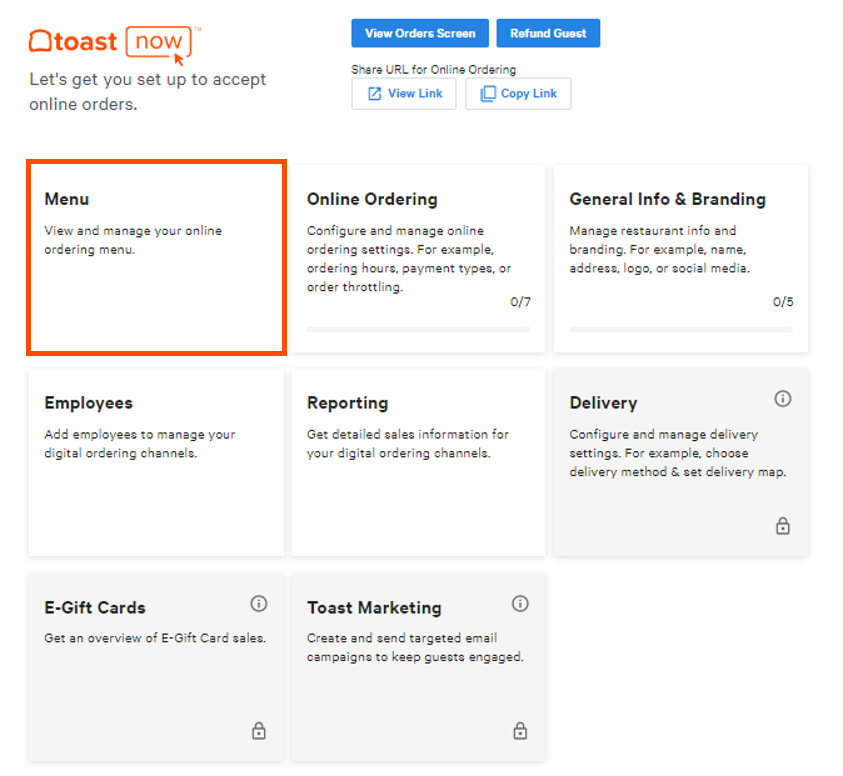Click the info icon on E-Gift Cards card

tap(259, 603)
